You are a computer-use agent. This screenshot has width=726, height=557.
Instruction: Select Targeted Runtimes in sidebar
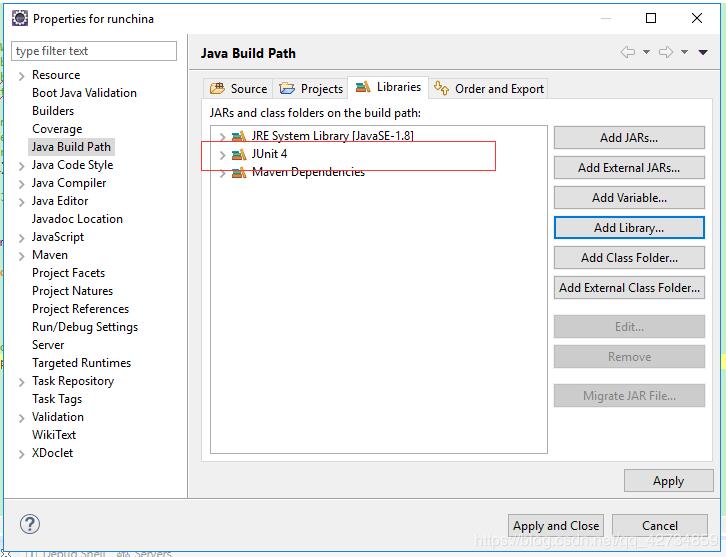point(81,363)
